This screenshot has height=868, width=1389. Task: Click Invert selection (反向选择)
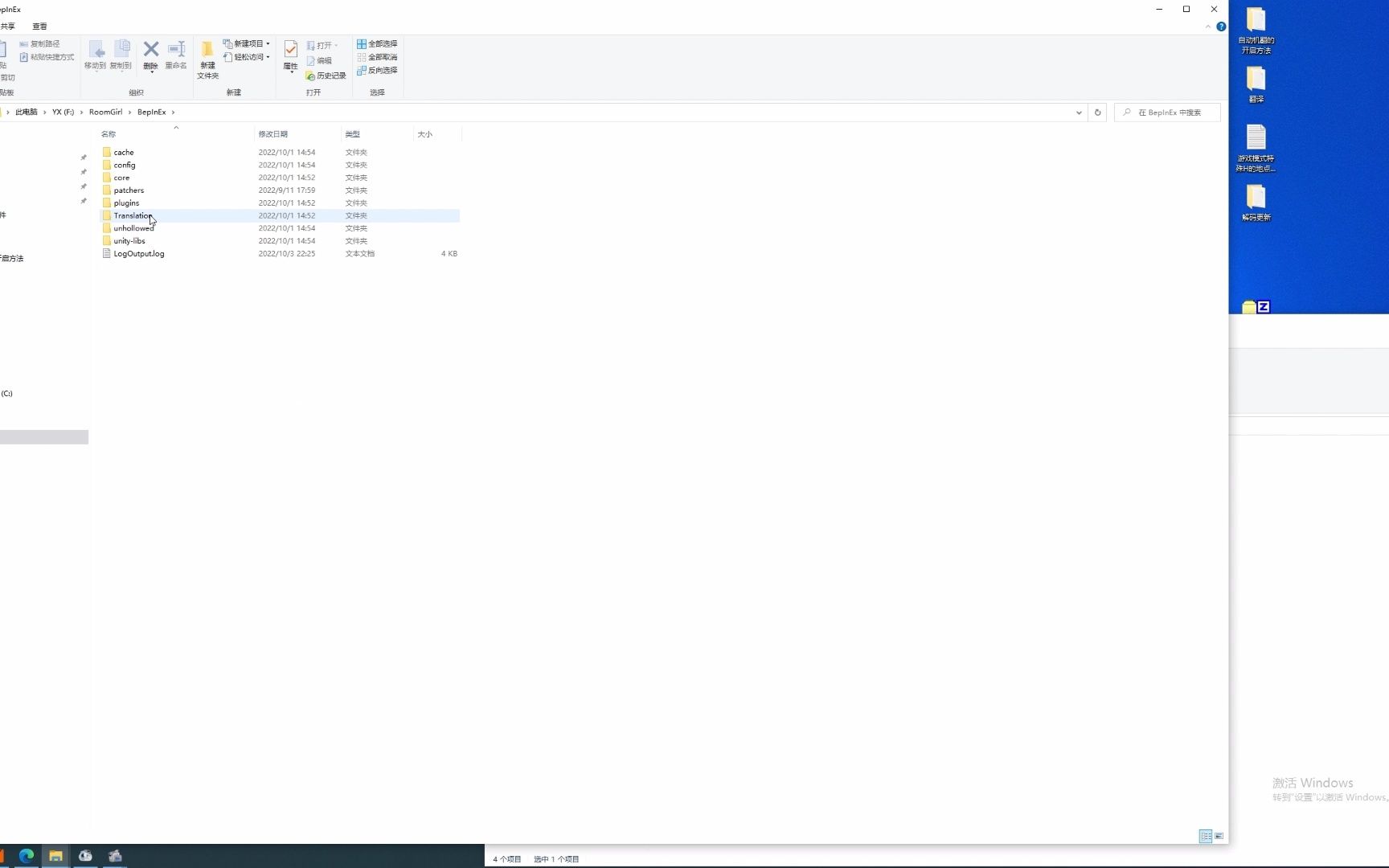pyautogui.click(x=377, y=70)
